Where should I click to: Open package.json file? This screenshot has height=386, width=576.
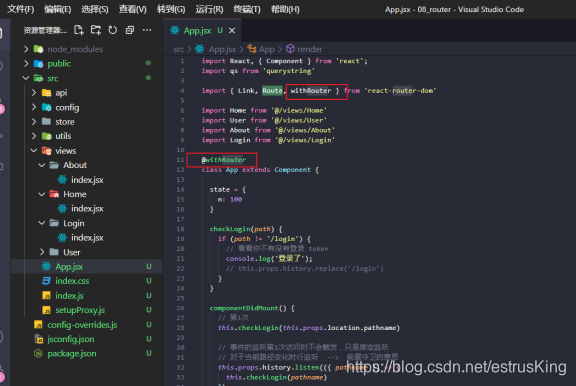tap(72, 354)
